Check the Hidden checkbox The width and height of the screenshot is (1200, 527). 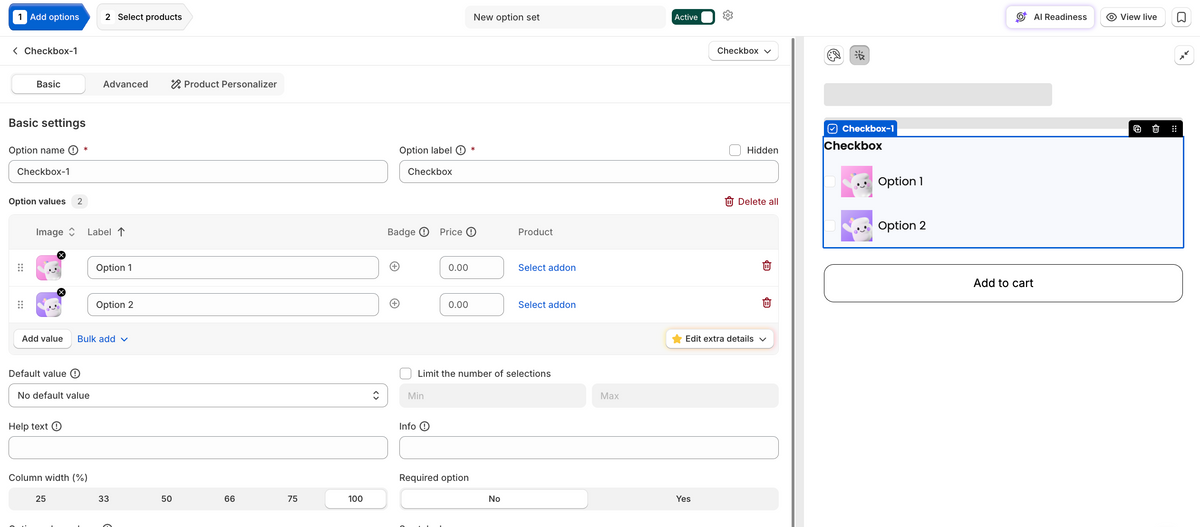[735, 150]
